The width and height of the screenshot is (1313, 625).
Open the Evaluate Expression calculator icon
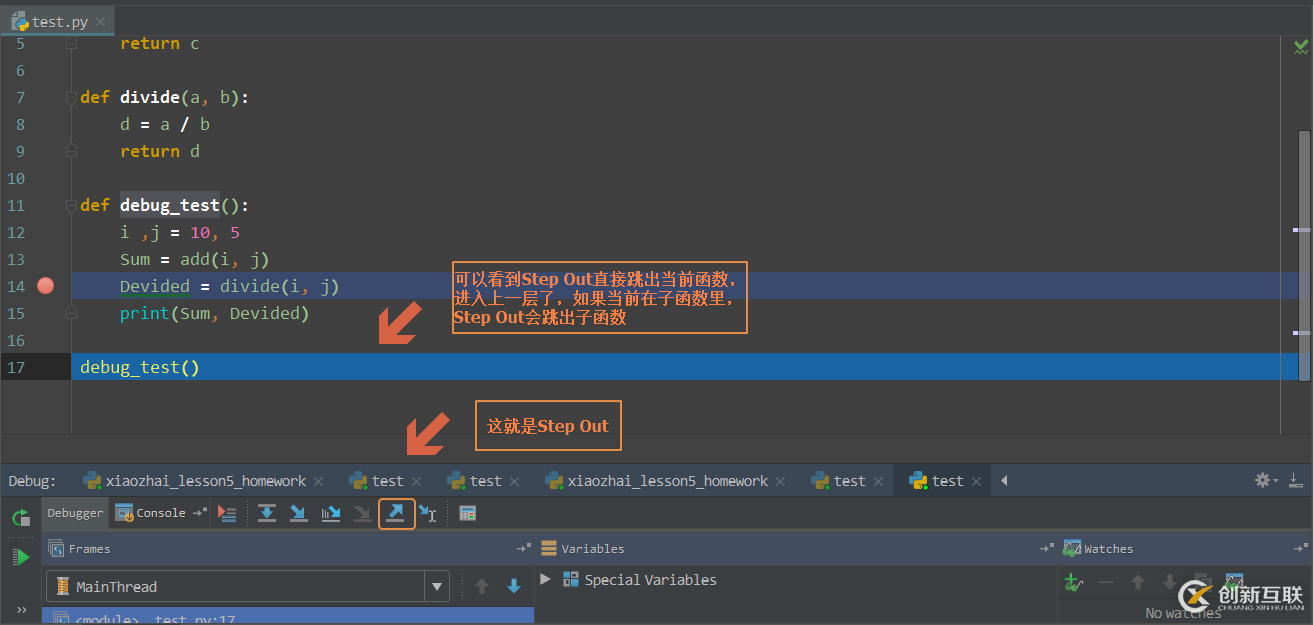pyautogui.click(x=467, y=513)
